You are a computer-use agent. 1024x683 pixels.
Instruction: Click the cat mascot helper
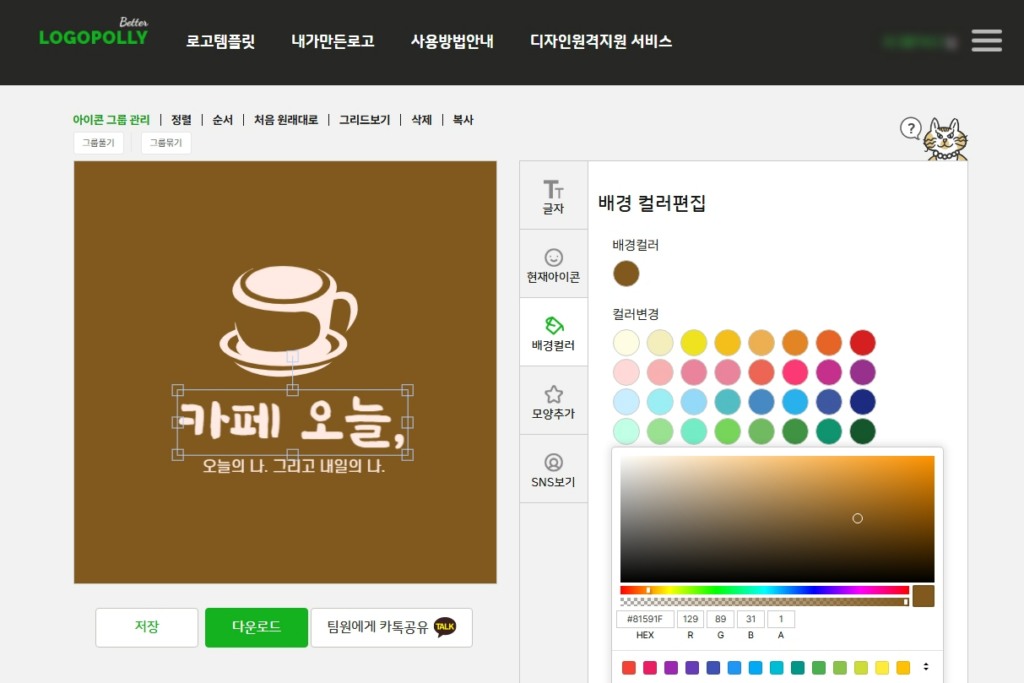(945, 139)
